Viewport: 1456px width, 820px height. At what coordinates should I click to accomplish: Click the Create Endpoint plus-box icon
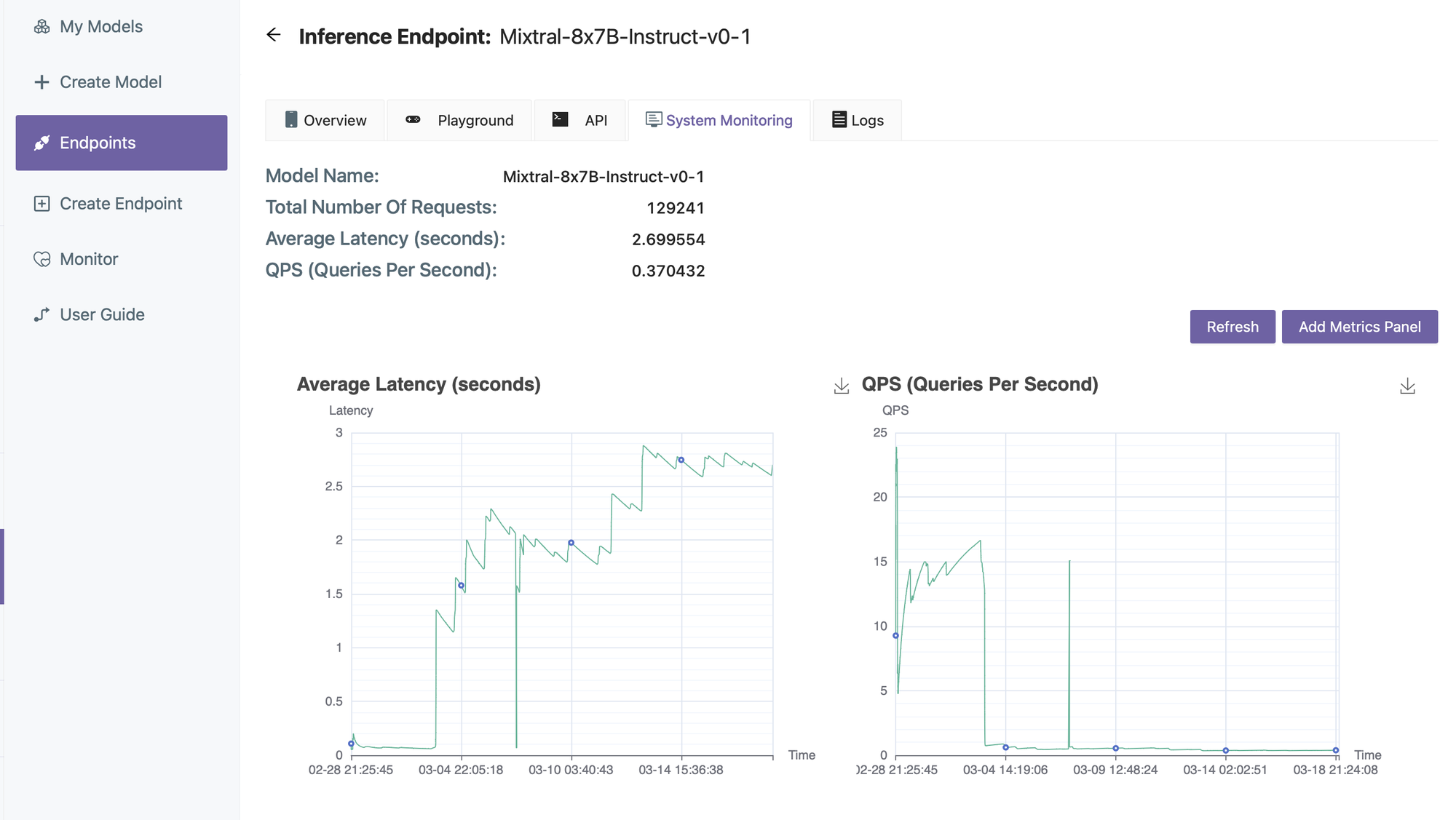42,204
